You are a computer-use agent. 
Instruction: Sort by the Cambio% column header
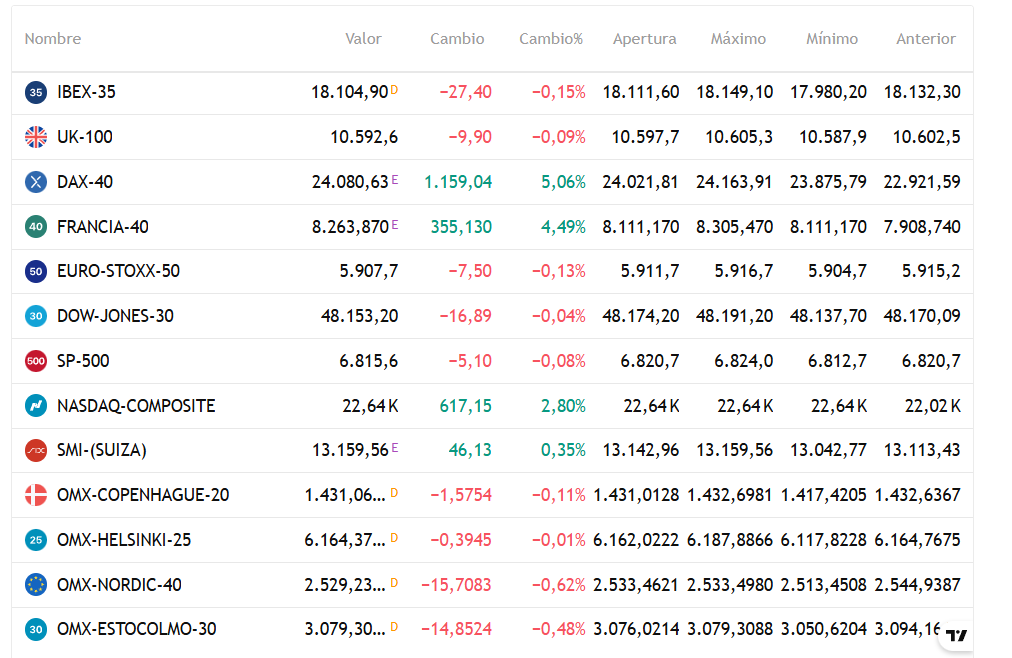pyautogui.click(x=550, y=39)
